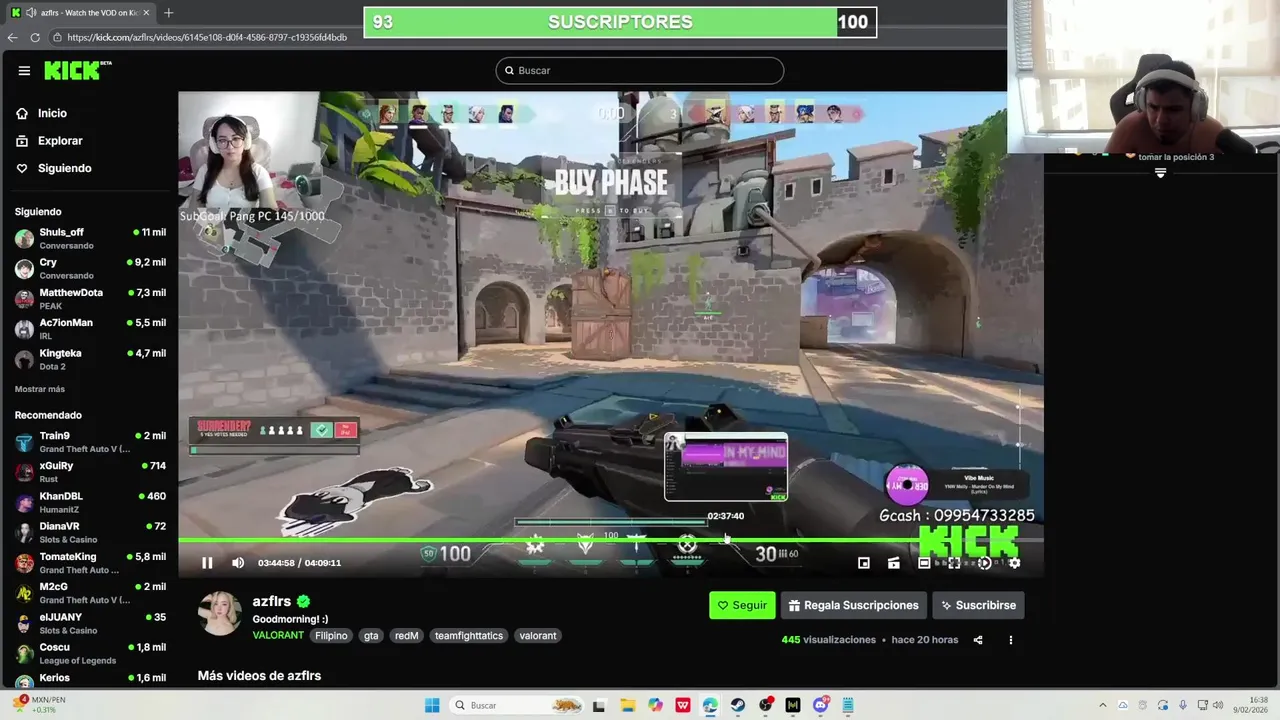Click the verified badge beside azflrs
Viewport: 1280px width, 720px height.
303,602
